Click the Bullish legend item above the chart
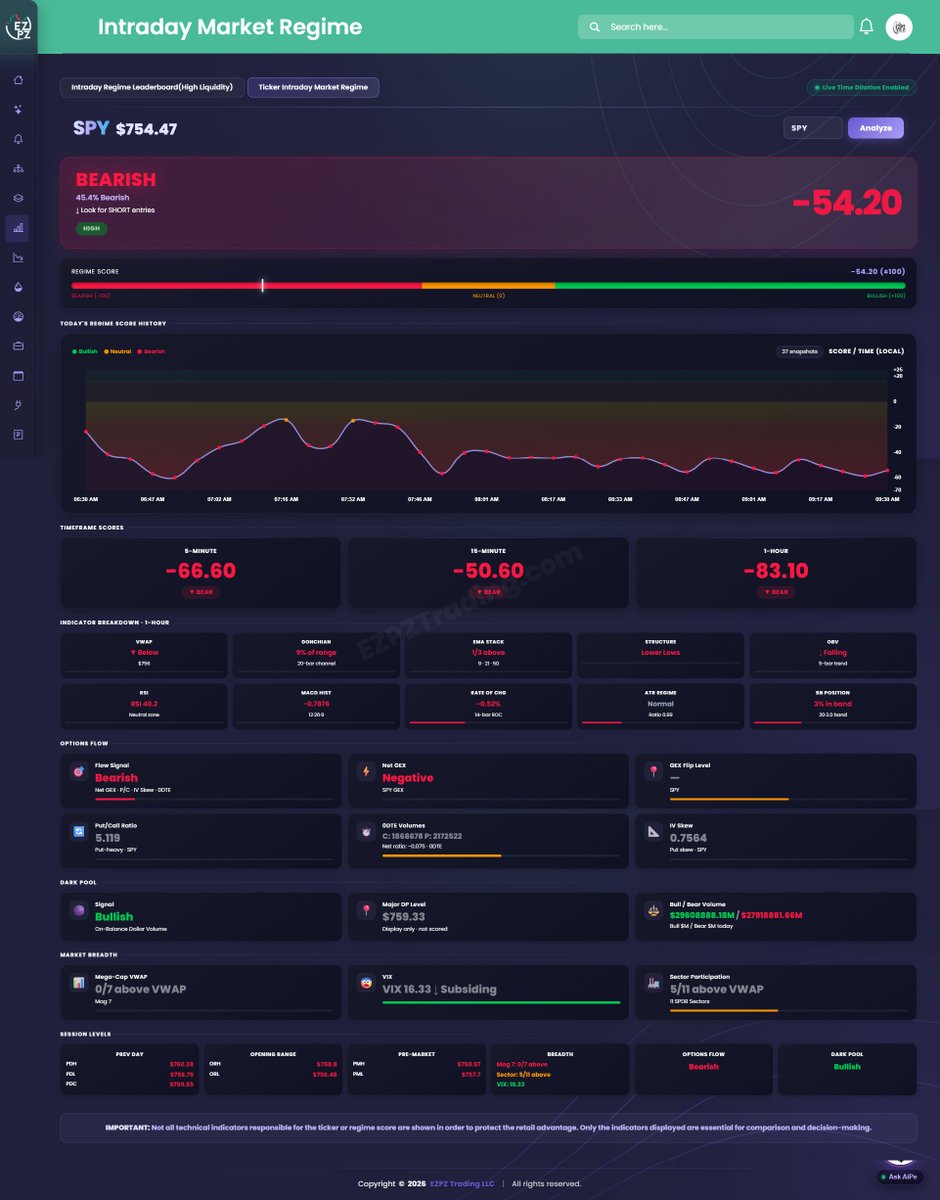 85,352
